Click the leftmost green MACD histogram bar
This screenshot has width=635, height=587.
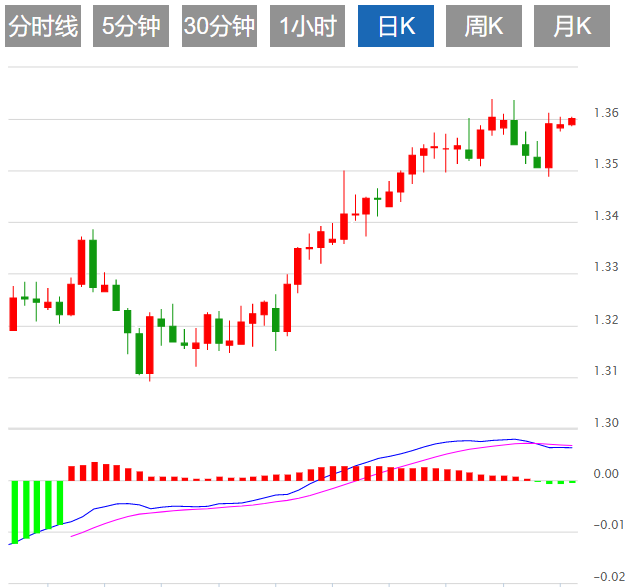(15, 510)
